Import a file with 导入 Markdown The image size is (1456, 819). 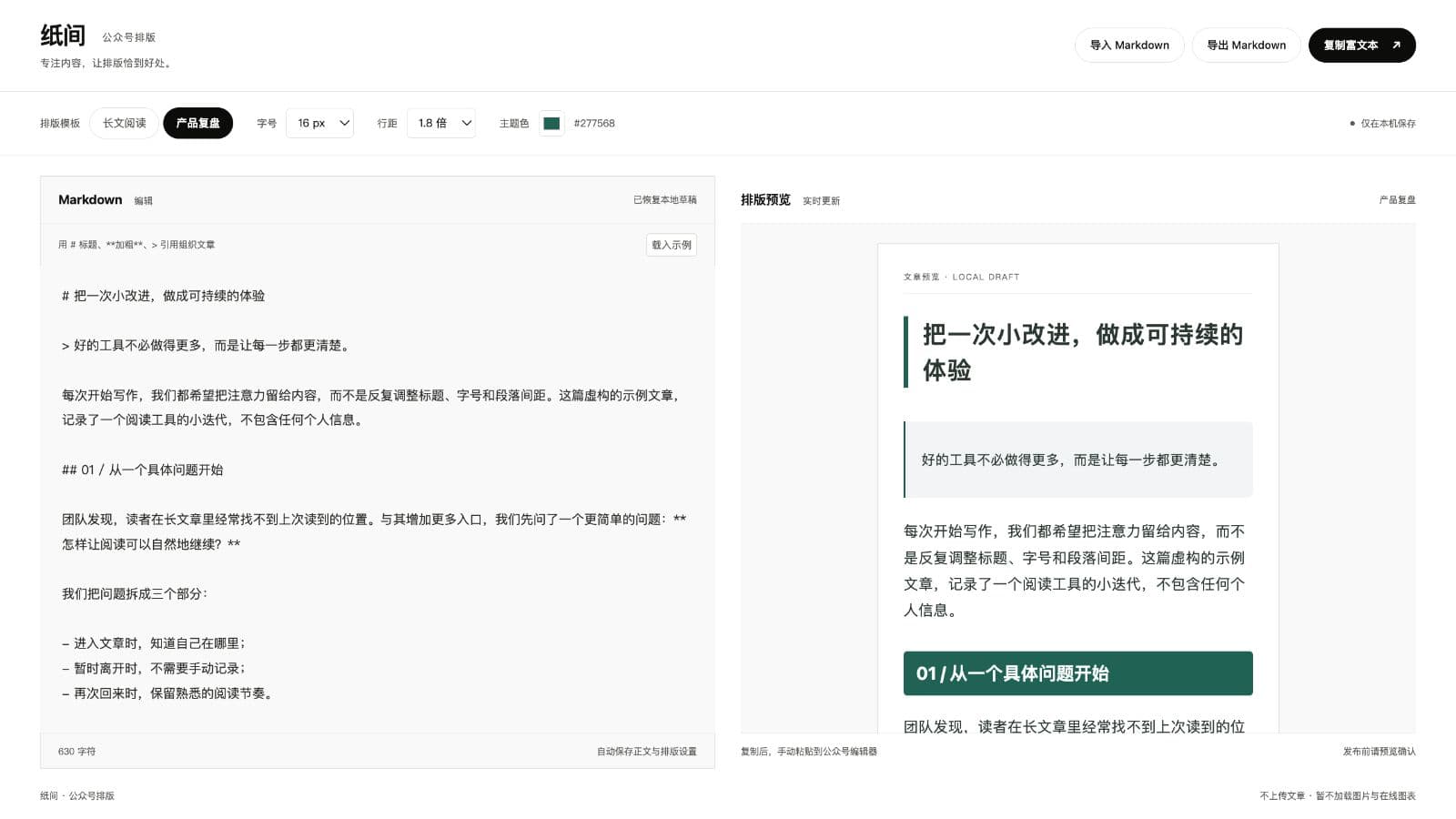click(1129, 45)
